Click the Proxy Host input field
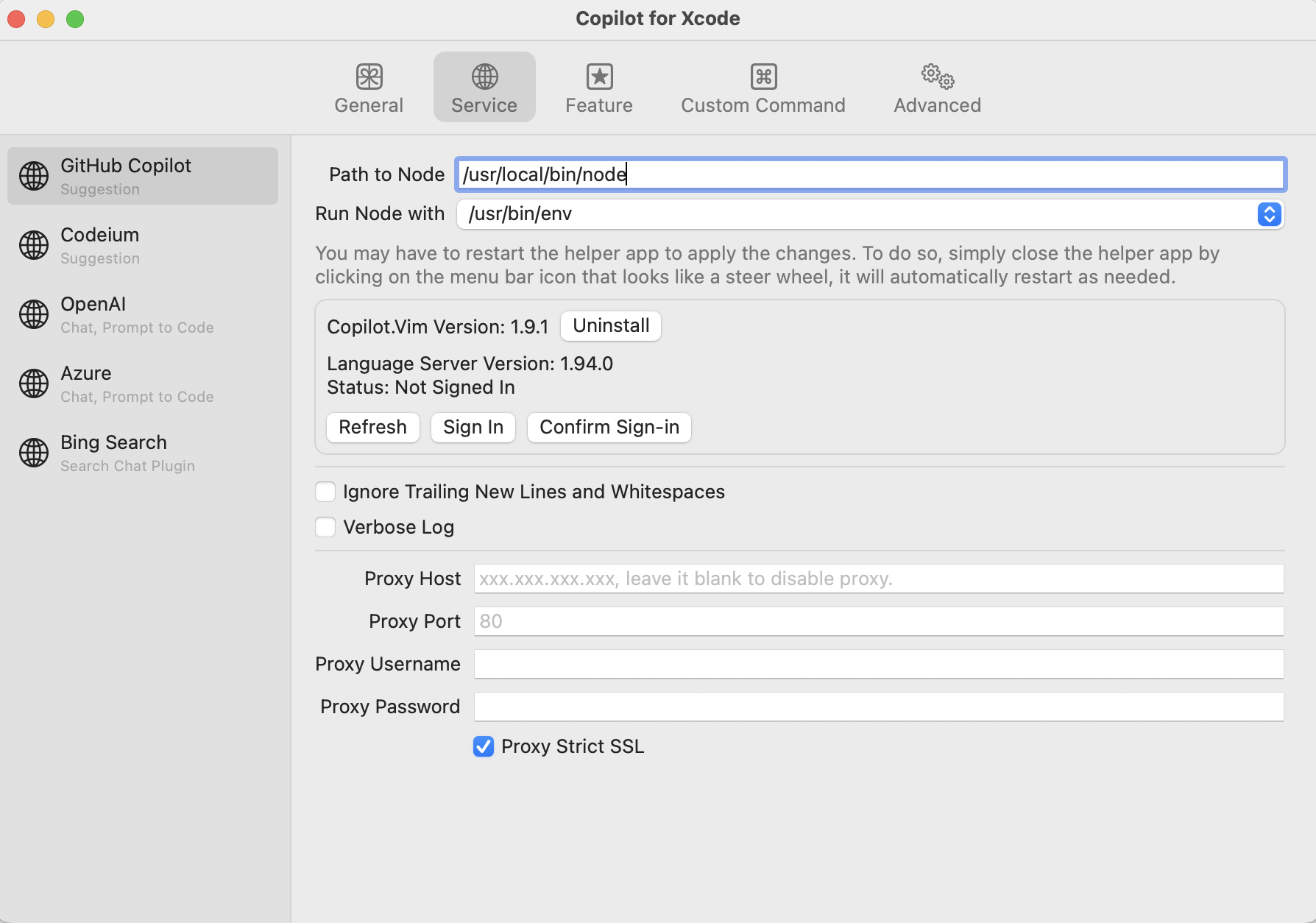 click(x=879, y=579)
